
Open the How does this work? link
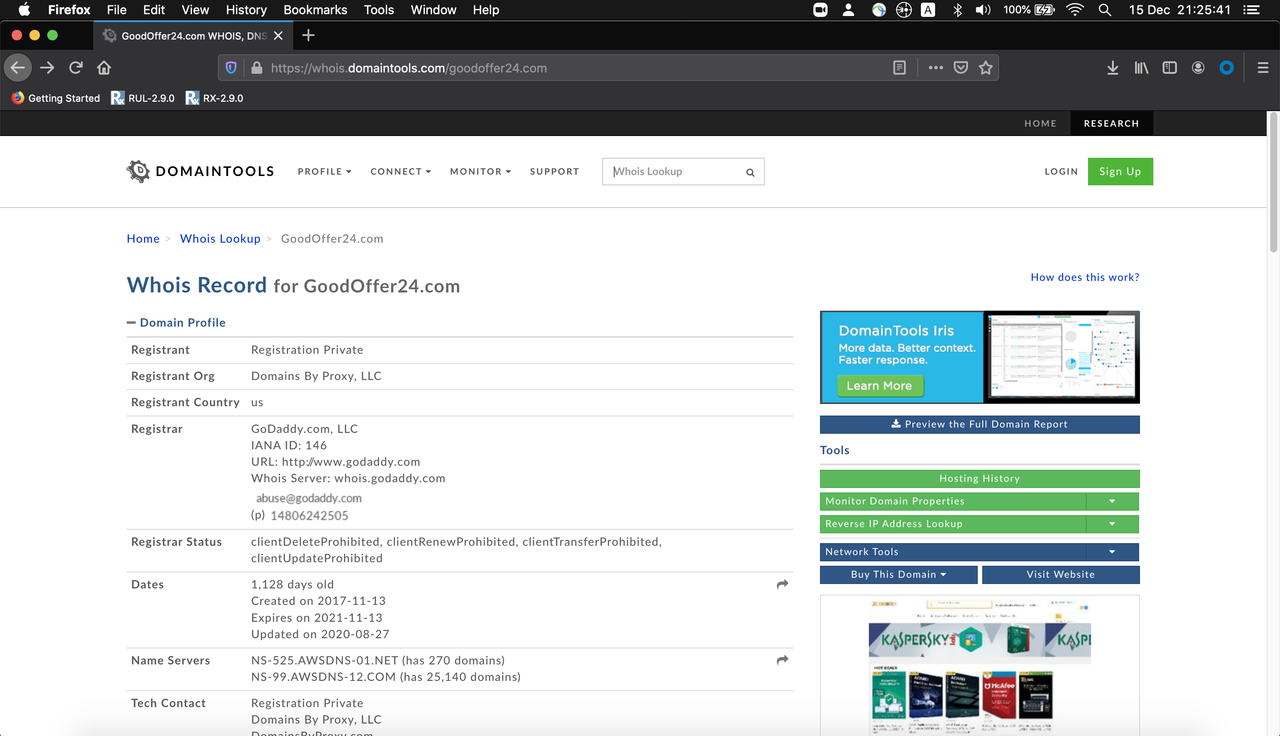1084,277
